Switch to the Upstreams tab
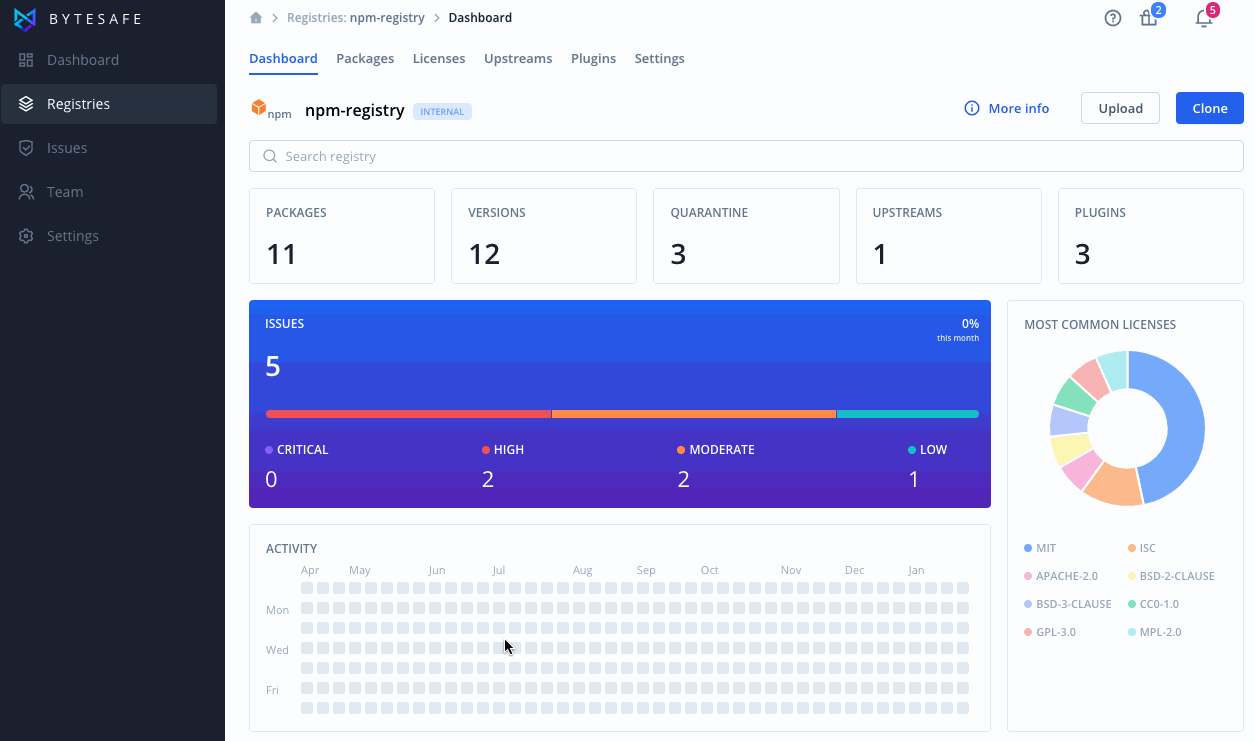This screenshot has height=741, width=1255. [518, 59]
